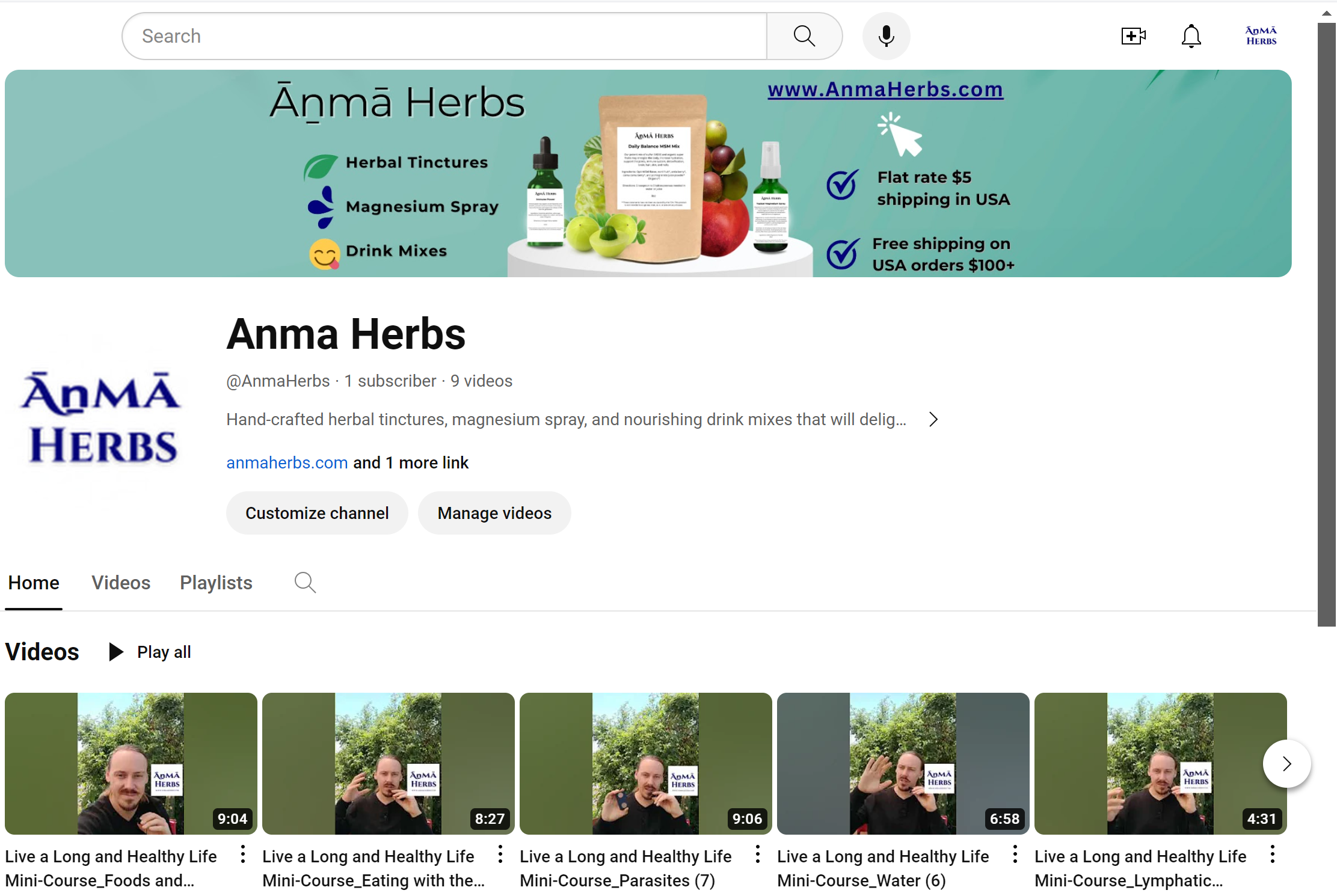This screenshot has width=1337, height=896.
Task: Click title 'Mini-Course_Water (6)'
Action: click(x=862, y=880)
